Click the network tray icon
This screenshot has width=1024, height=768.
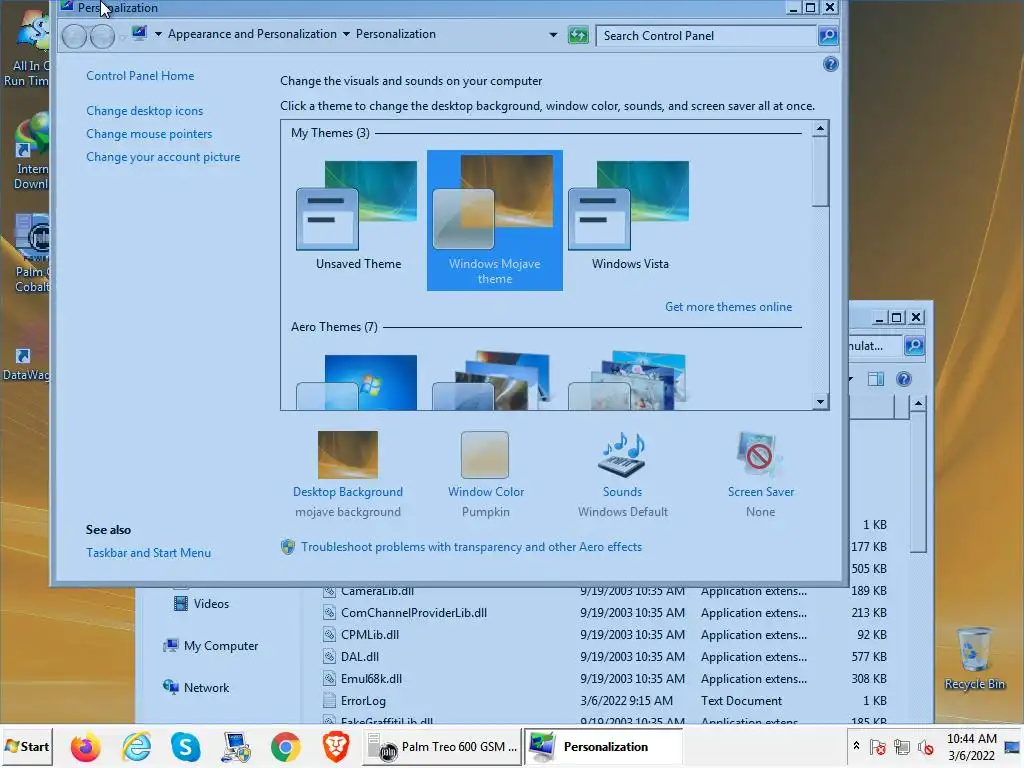902,746
